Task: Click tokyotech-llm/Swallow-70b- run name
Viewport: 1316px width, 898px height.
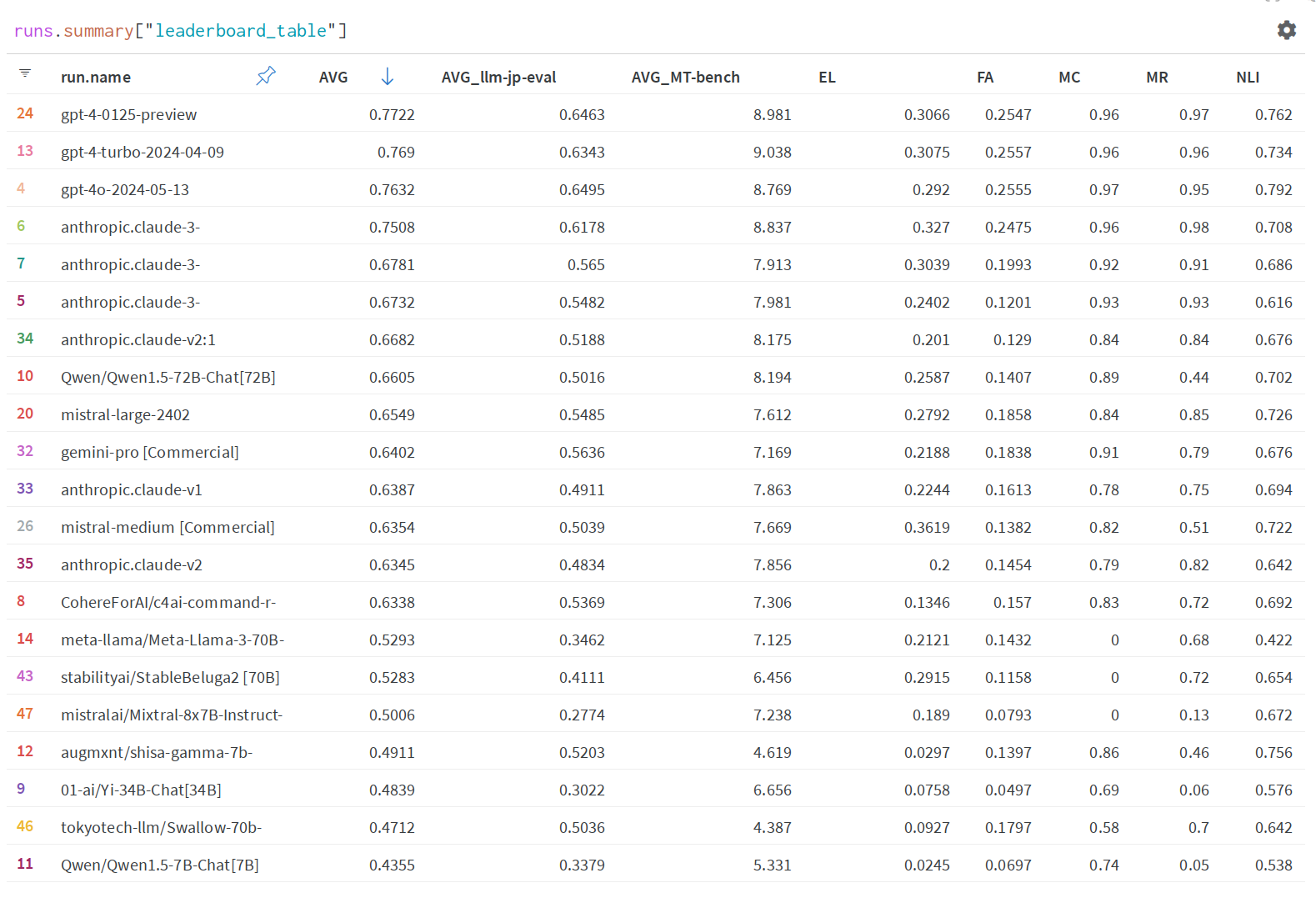Action: coord(161,828)
